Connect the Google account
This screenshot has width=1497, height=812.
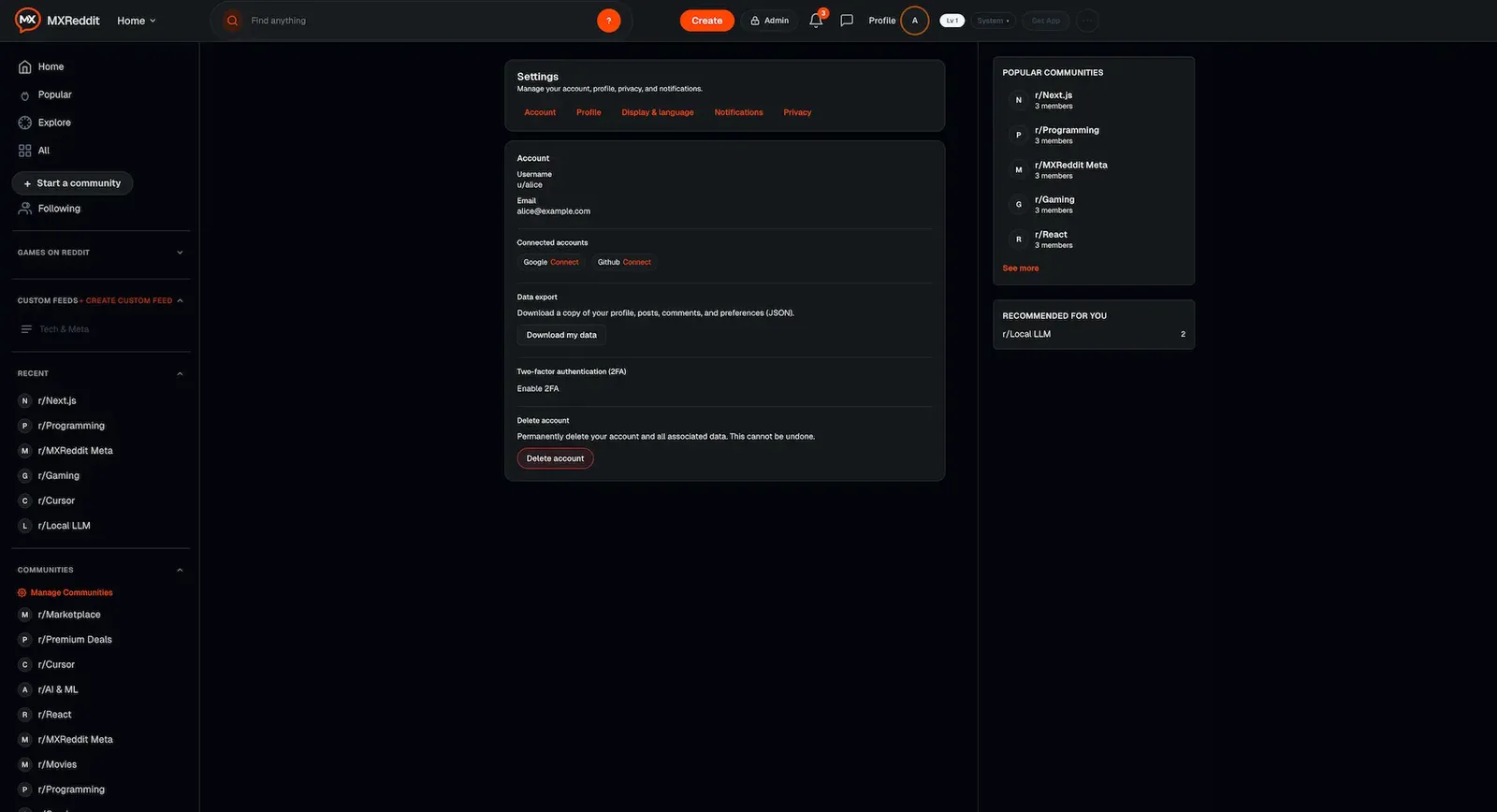point(564,262)
